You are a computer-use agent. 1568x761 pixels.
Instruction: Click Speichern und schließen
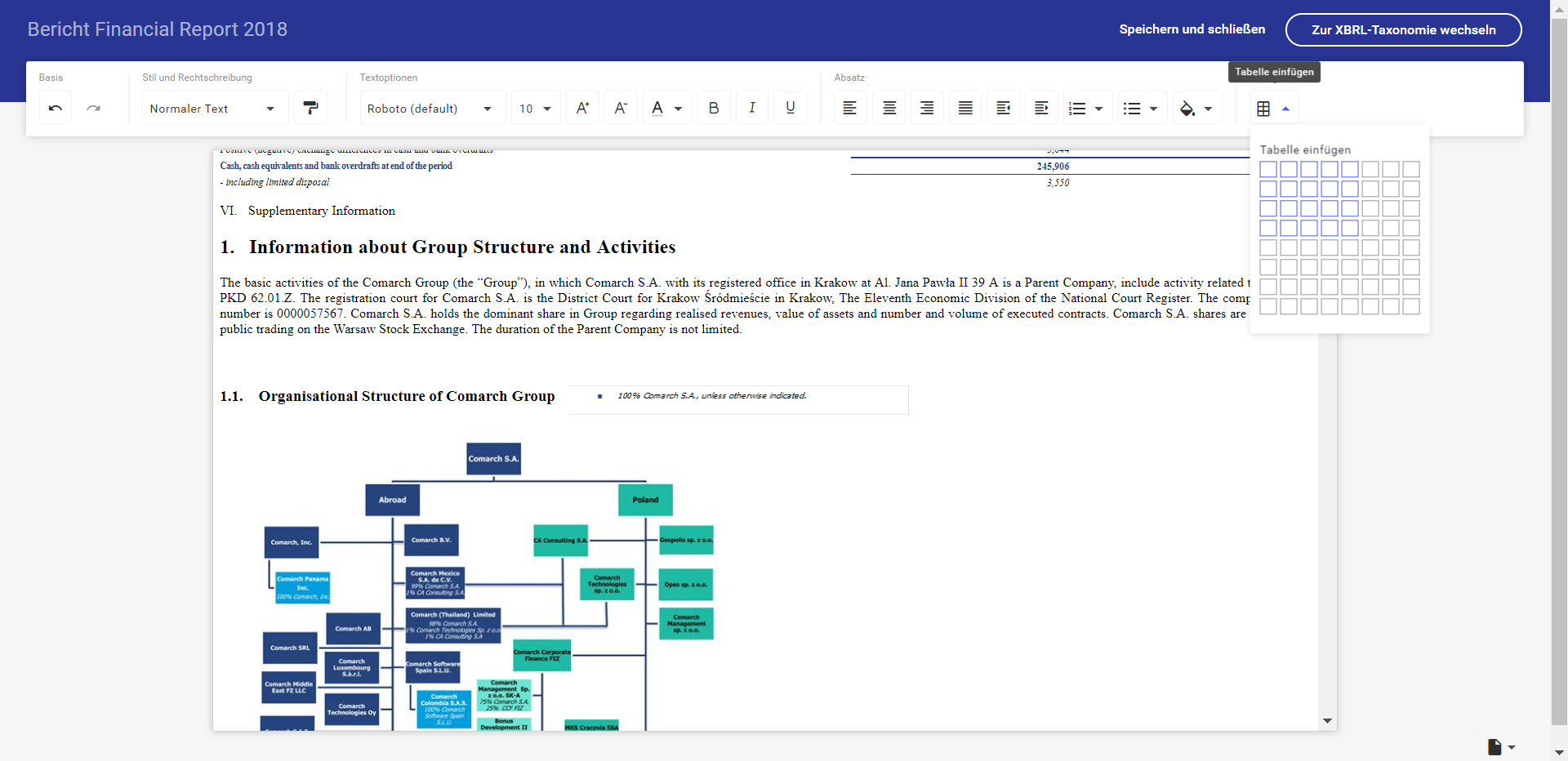point(1192,29)
